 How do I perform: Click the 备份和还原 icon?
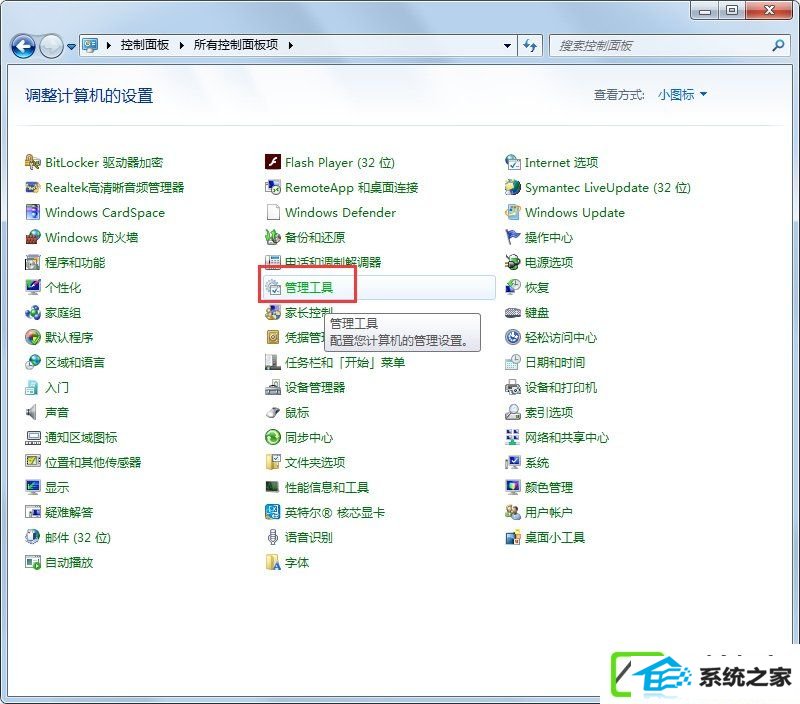click(273, 237)
